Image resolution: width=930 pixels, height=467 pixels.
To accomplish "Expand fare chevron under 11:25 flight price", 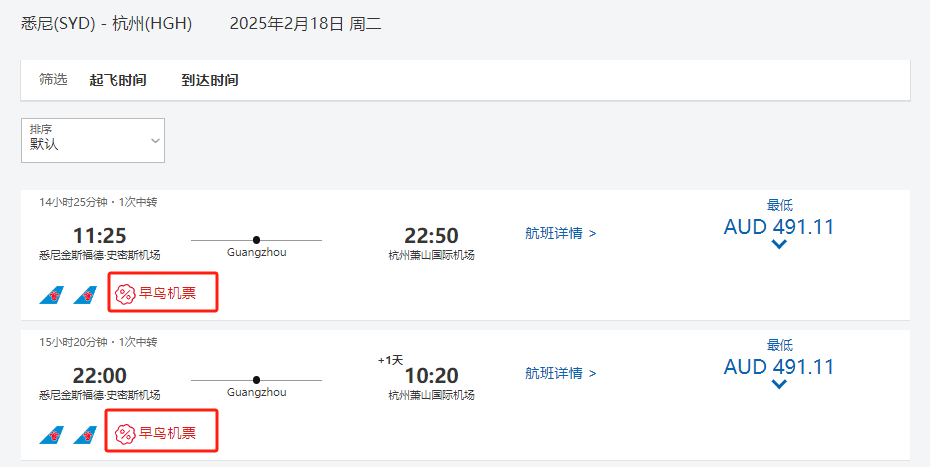I will pyautogui.click(x=779, y=245).
